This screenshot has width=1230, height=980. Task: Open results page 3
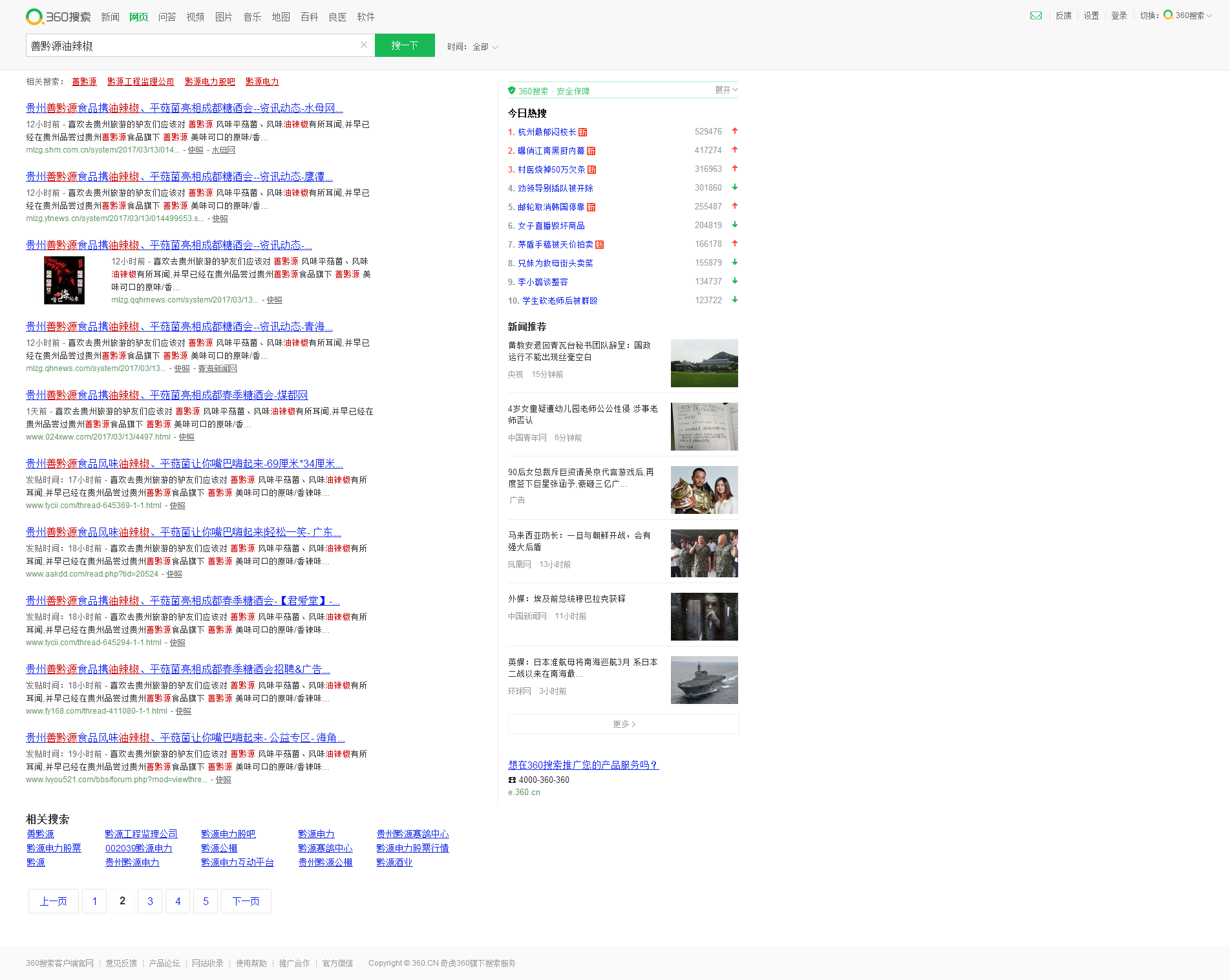click(150, 901)
